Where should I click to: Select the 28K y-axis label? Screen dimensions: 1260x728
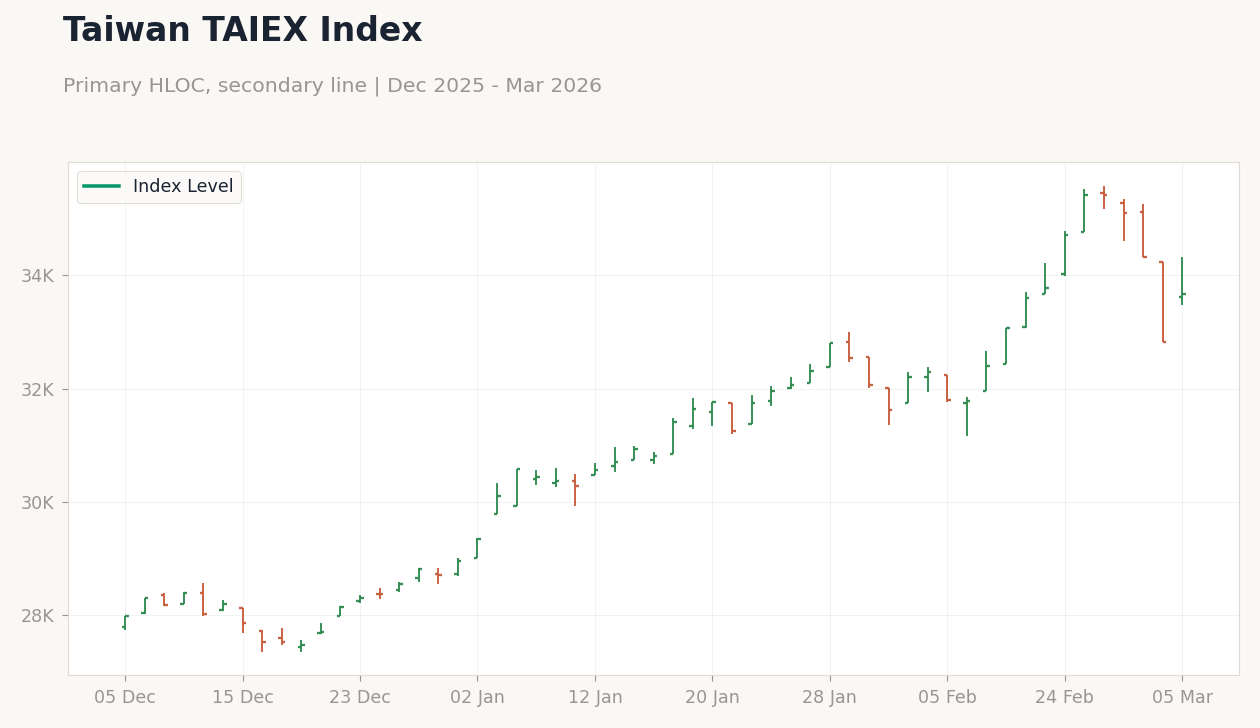[x=38, y=616]
